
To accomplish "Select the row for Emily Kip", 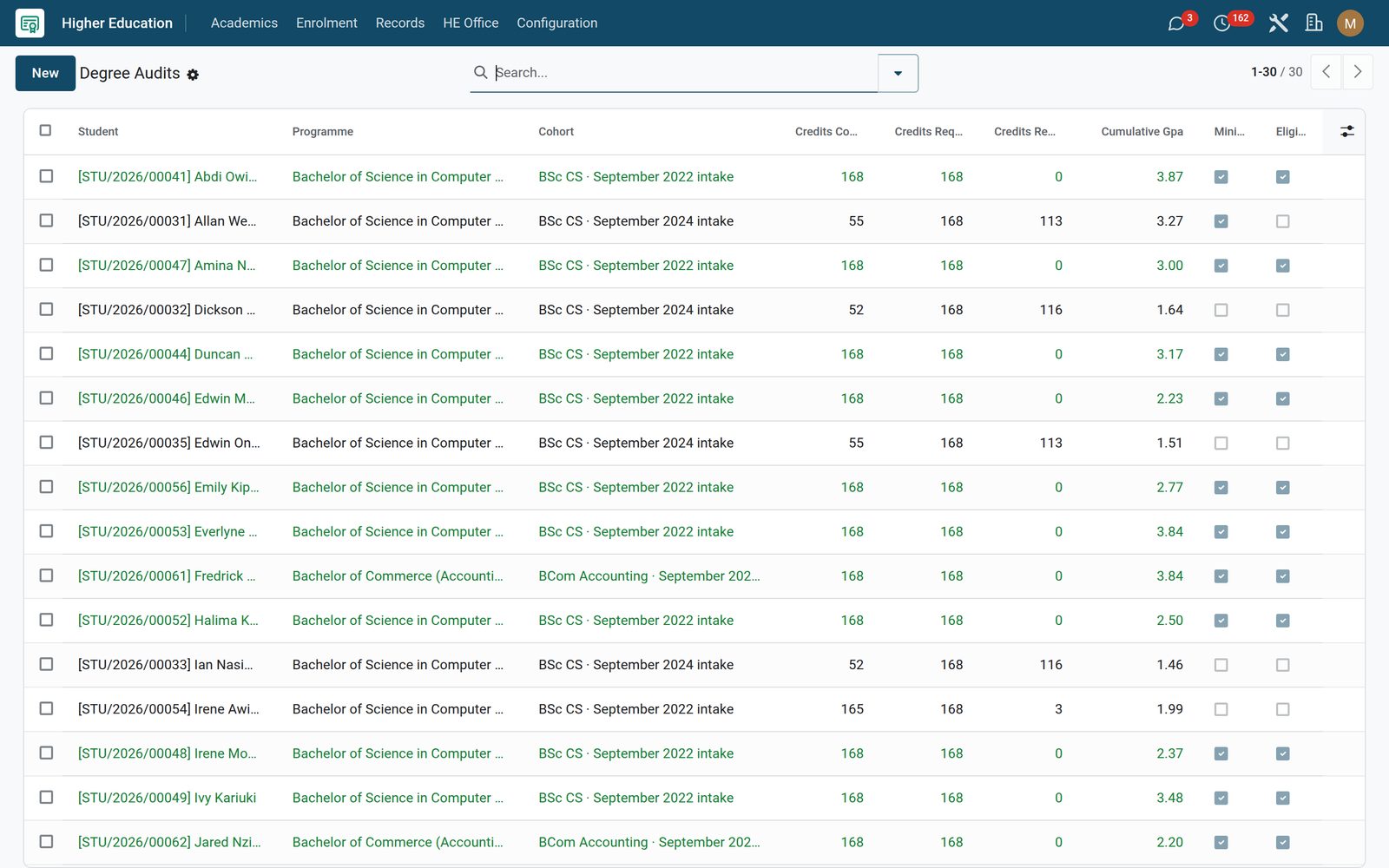I will tap(46, 487).
